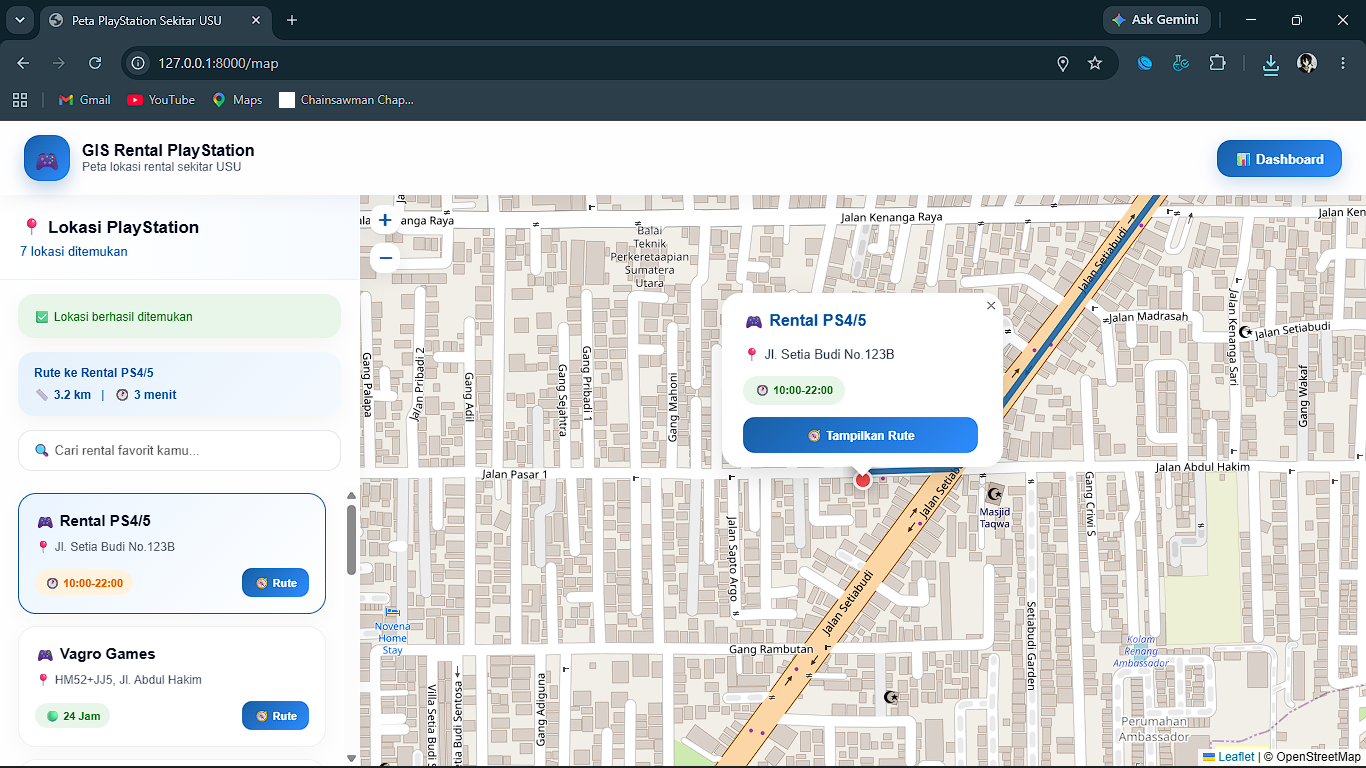Image resolution: width=1366 pixels, height=768 pixels.
Task: Open the Gmail bookmark
Action: [x=85, y=100]
